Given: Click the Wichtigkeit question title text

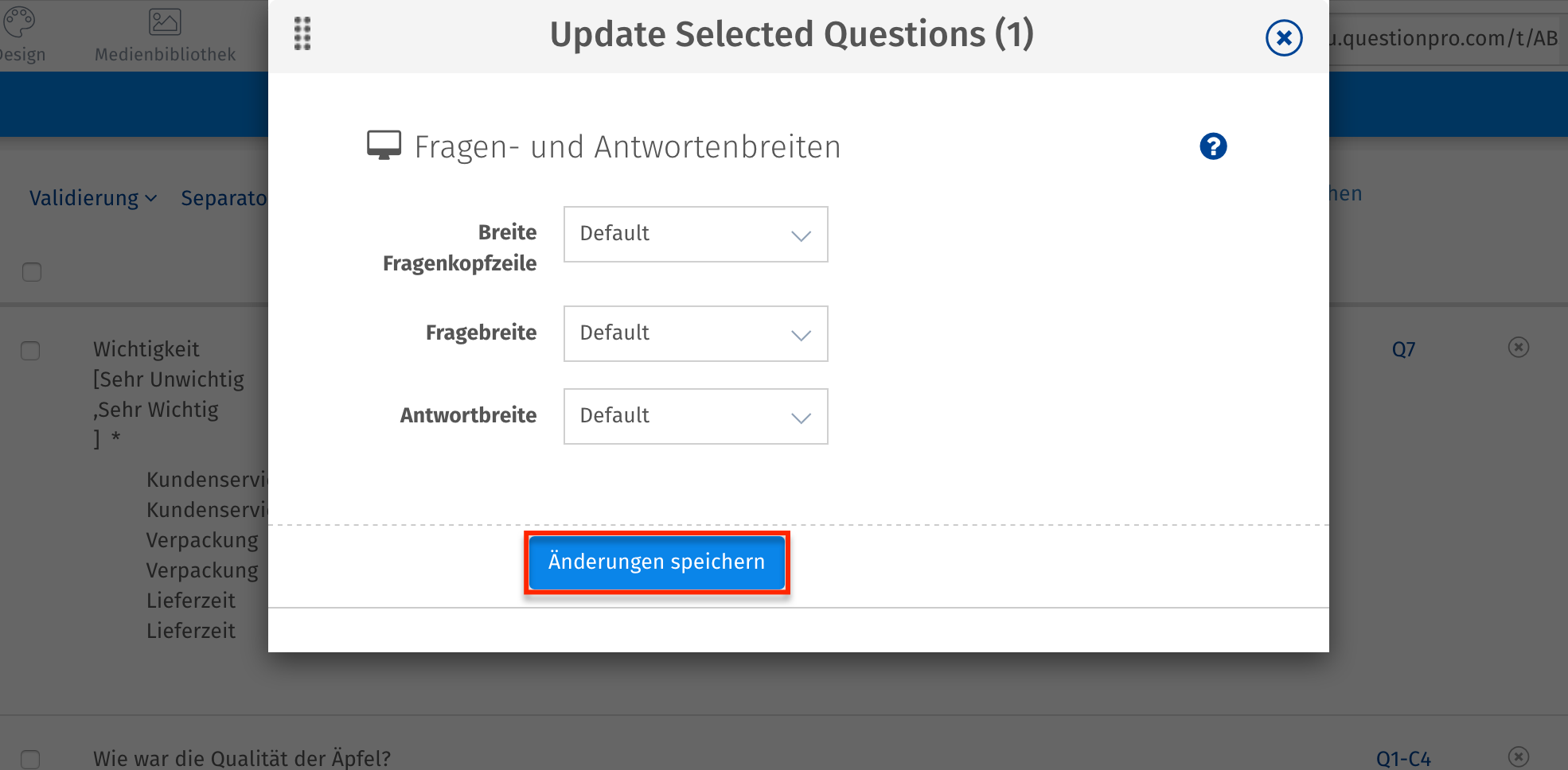Looking at the screenshot, I should (146, 349).
